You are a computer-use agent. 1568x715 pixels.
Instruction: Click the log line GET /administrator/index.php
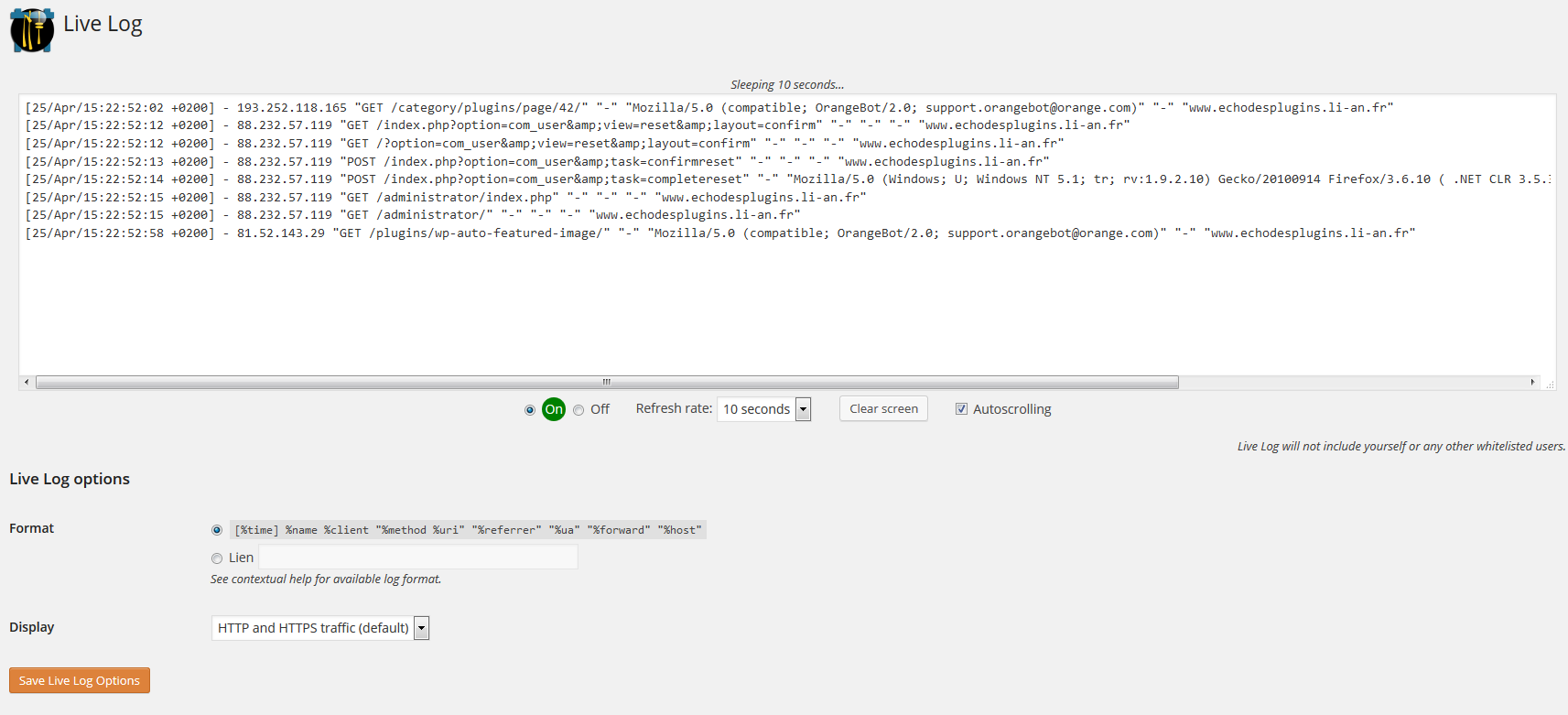(x=446, y=198)
